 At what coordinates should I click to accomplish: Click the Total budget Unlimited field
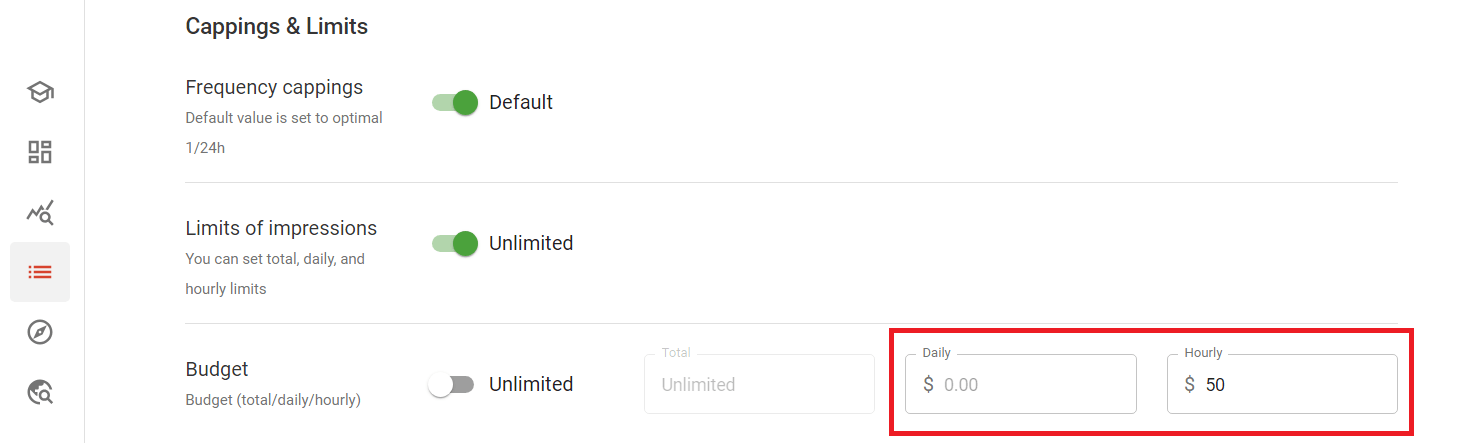(758, 384)
